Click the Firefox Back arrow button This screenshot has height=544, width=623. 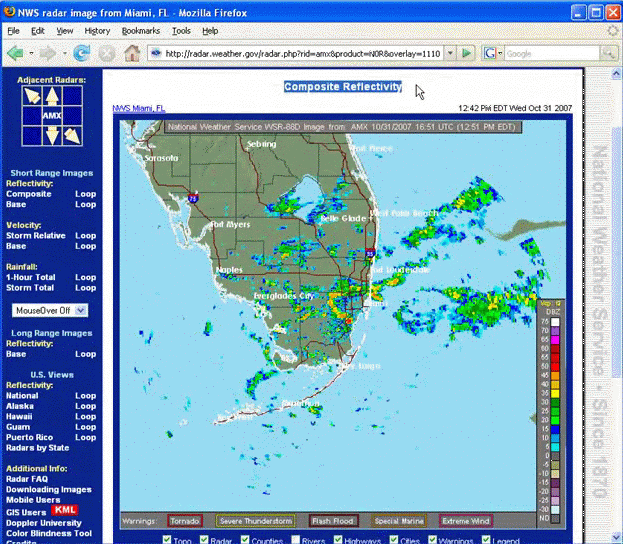click(x=15, y=53)
